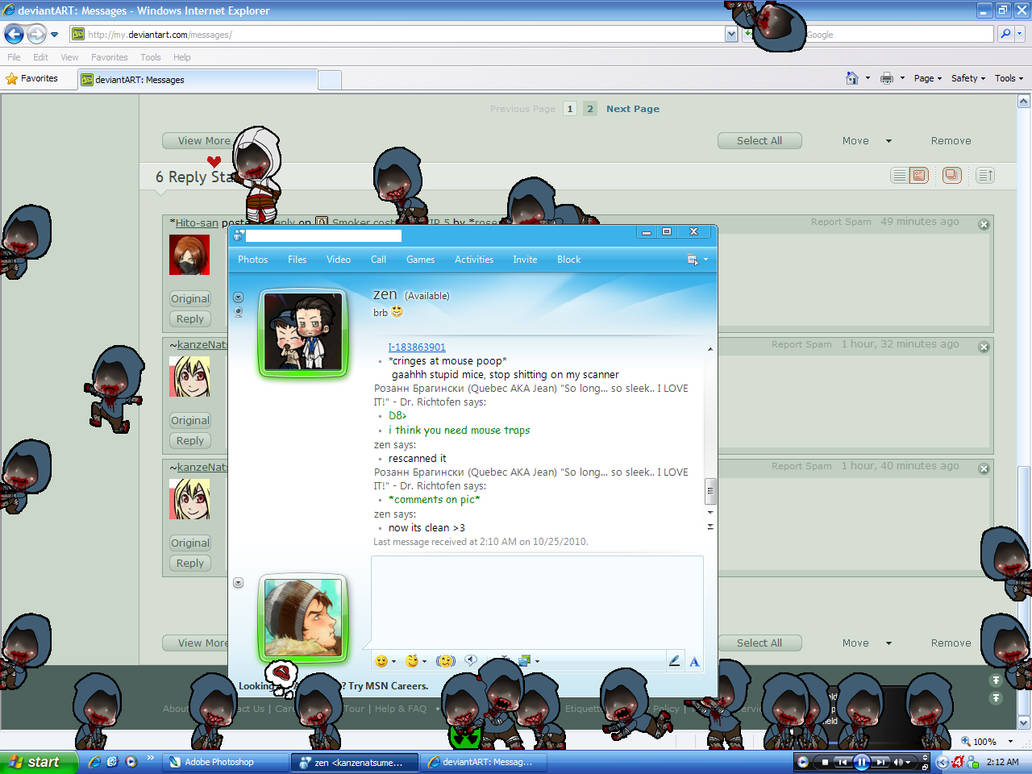
Task: Remove the 1 hour 32 minutes message
Action: tap(983, 347)
